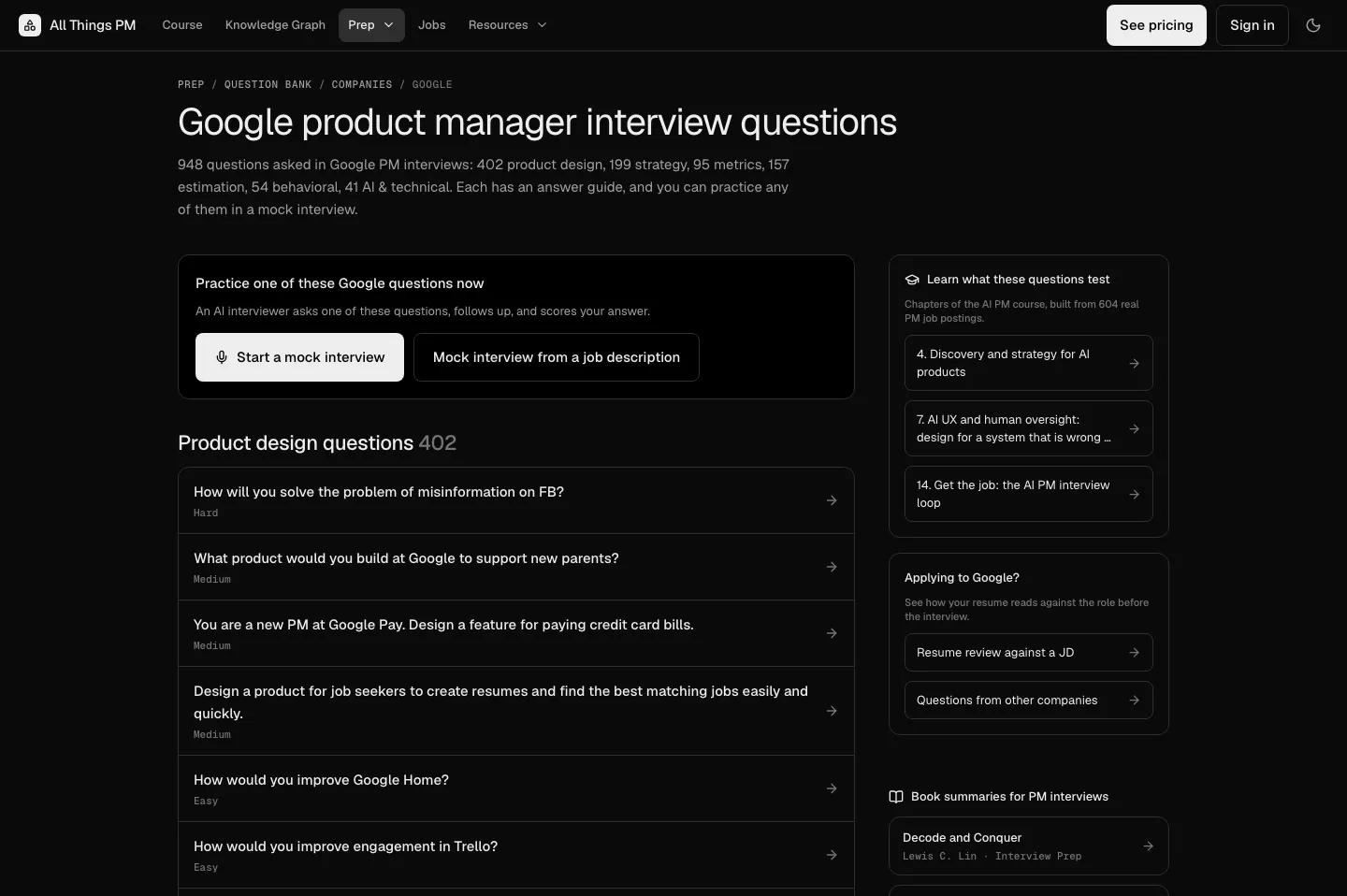This screenshot has width=1347, height=896.
Task: Click arrow on improve Google Home question
Action: (832, 788)
